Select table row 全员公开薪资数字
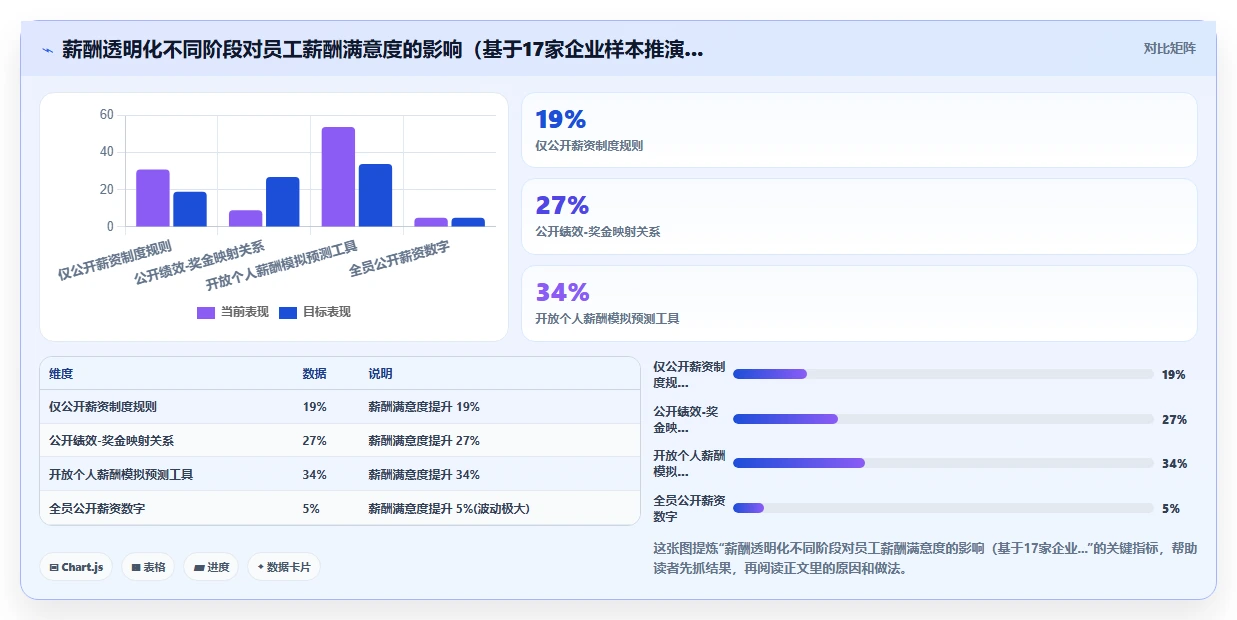Image resolution: width=1237 pixels, height=620 pixels. pos(340,508)
